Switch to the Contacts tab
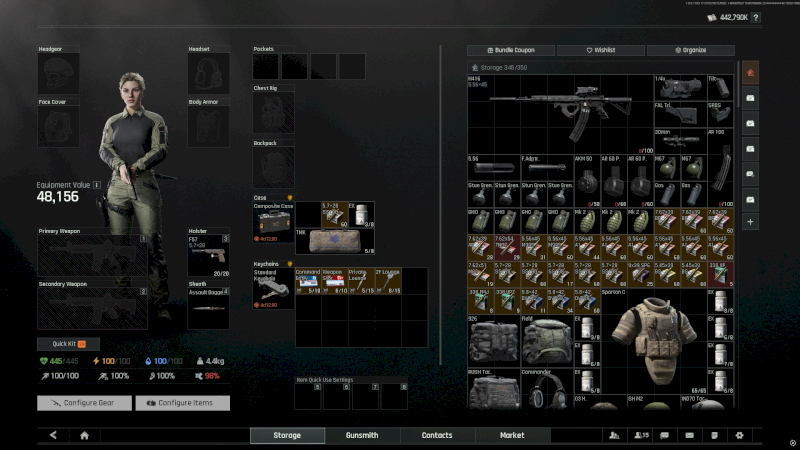This screenshot has width=800, height=450. pyautogui.click(x=437, y=435)
